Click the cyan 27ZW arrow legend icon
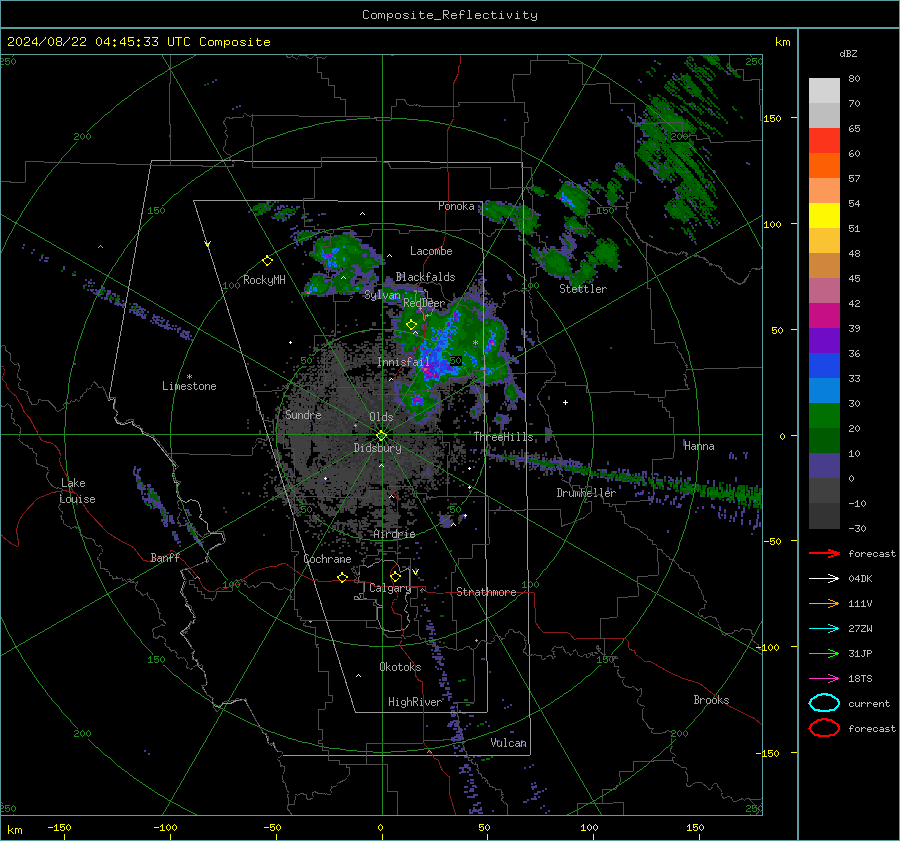 point(824,629)
